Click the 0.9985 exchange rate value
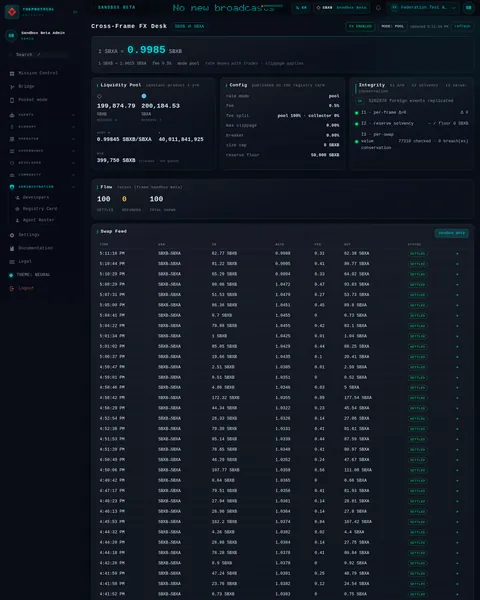This screenshot has height=600, width=480. pos(146,50)
